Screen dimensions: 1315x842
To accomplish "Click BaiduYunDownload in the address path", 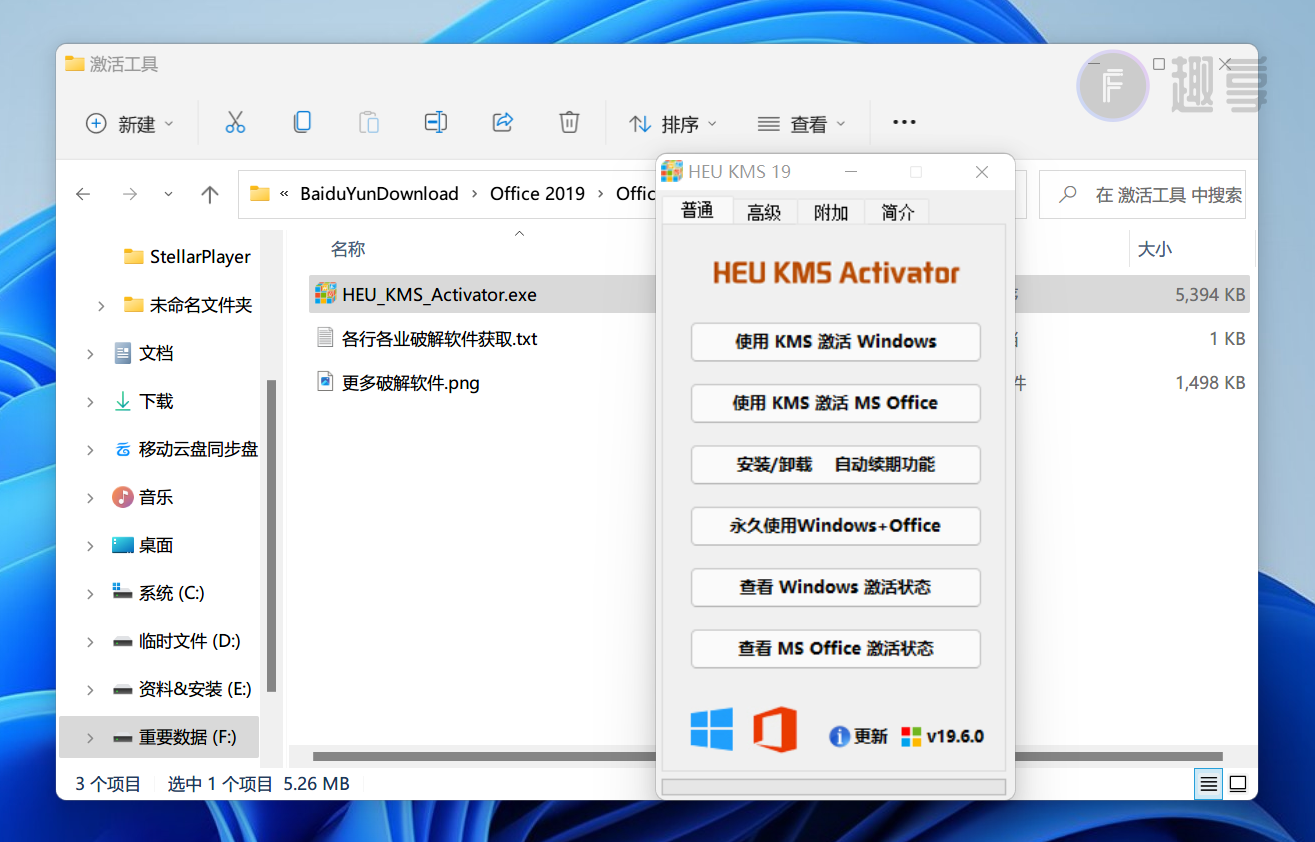I will [379, 194].
